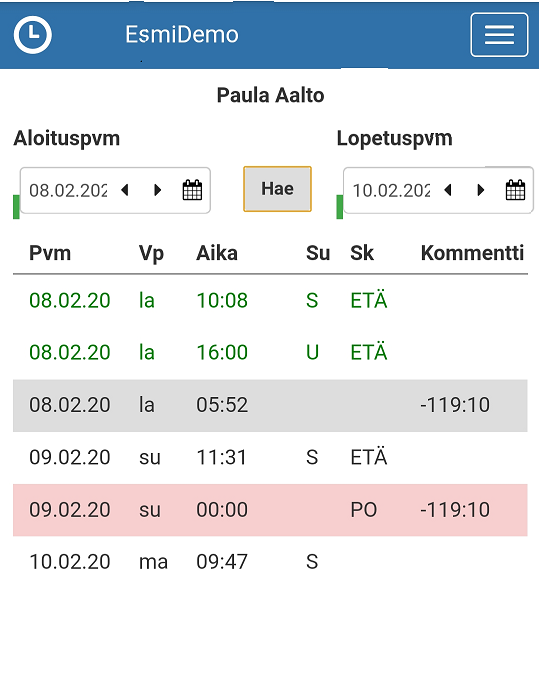
Task: Click the EsmiDemo title
Action: click(182, 35)
